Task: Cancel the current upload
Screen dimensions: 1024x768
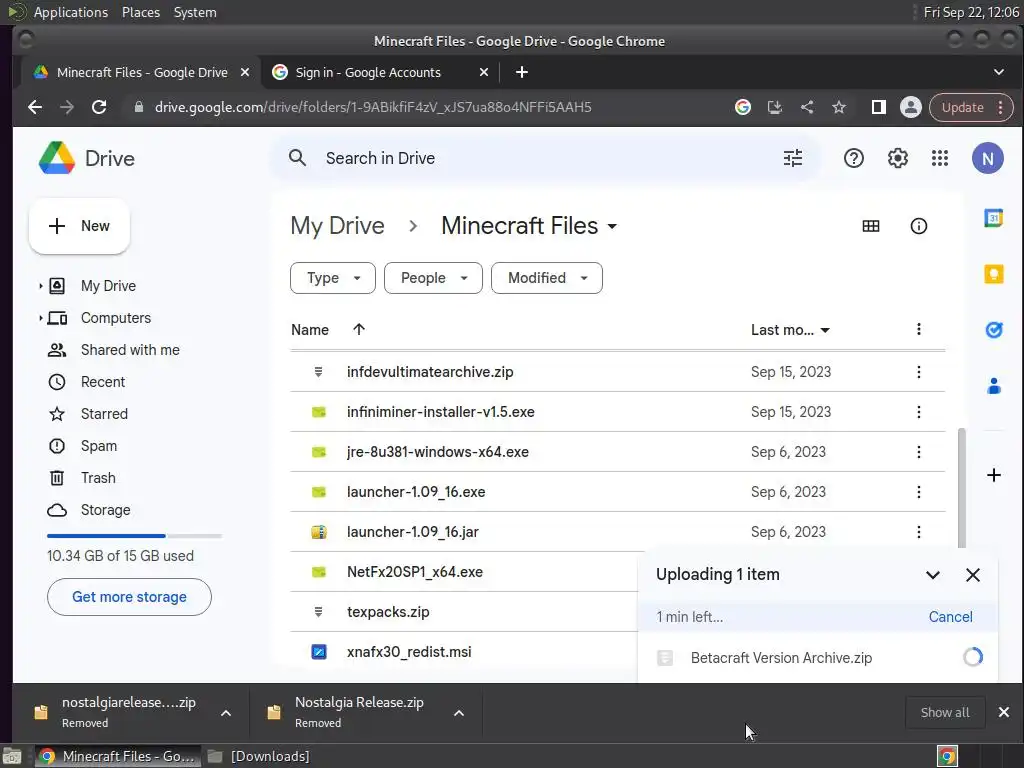Action: point(950,617)
